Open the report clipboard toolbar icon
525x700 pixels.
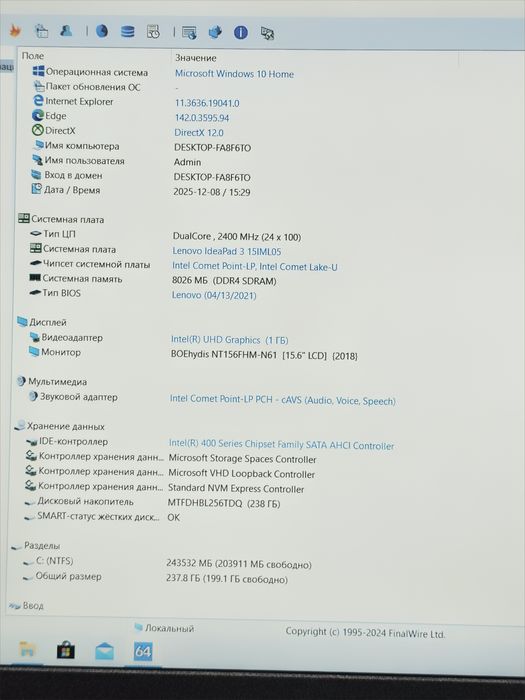click(x=41, y=30)
